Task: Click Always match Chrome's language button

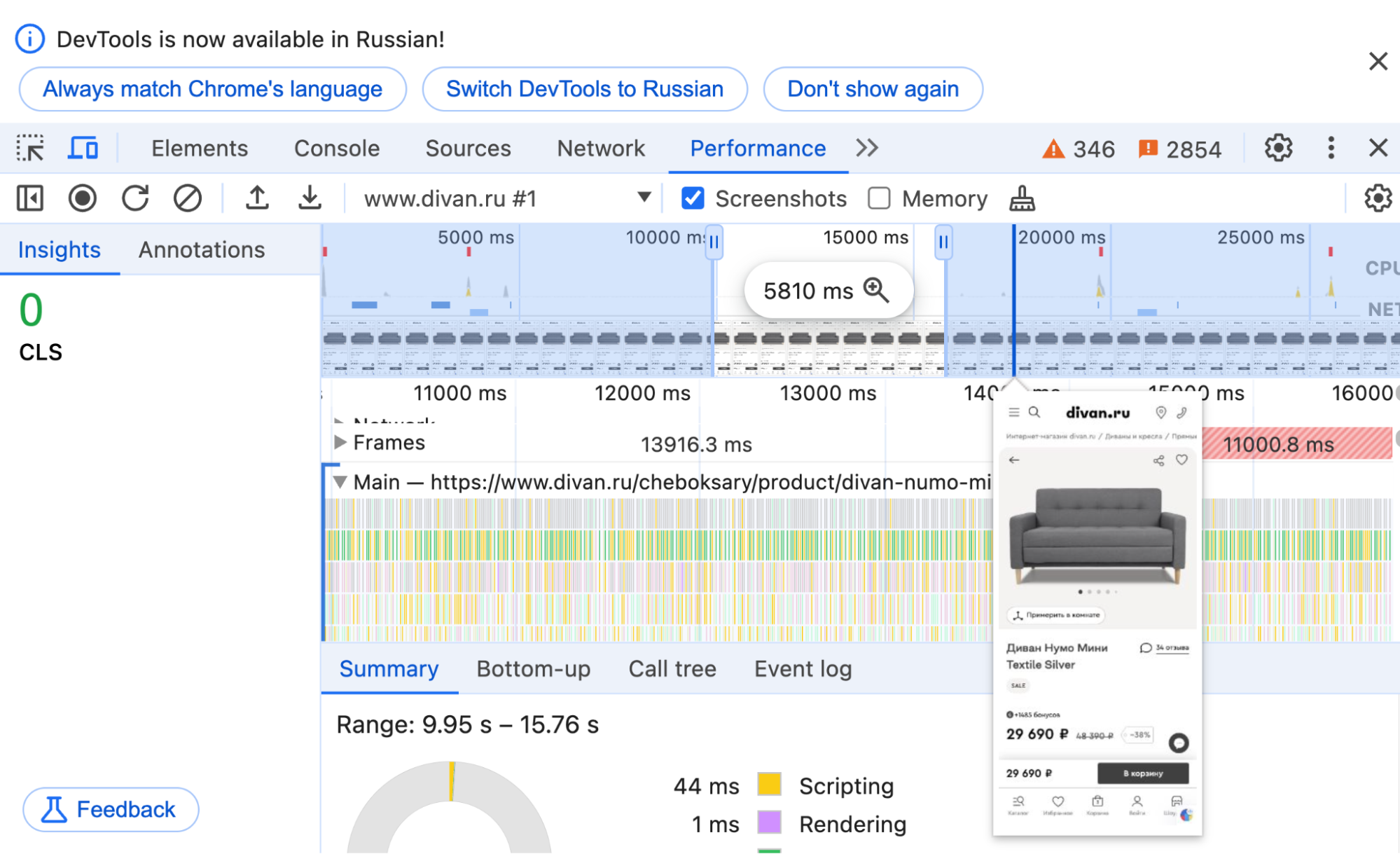Action: [x=213, y=89]
